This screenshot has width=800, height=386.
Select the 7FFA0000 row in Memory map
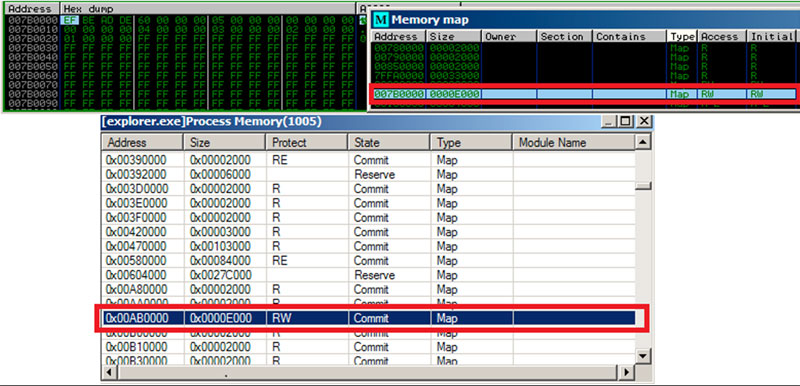[x=584, y=75]
